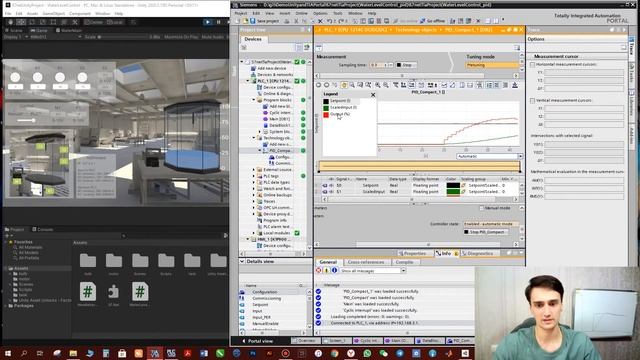Click Stop PID_Compact button
The image size is (640, 360).
click(x=486, y=232)
